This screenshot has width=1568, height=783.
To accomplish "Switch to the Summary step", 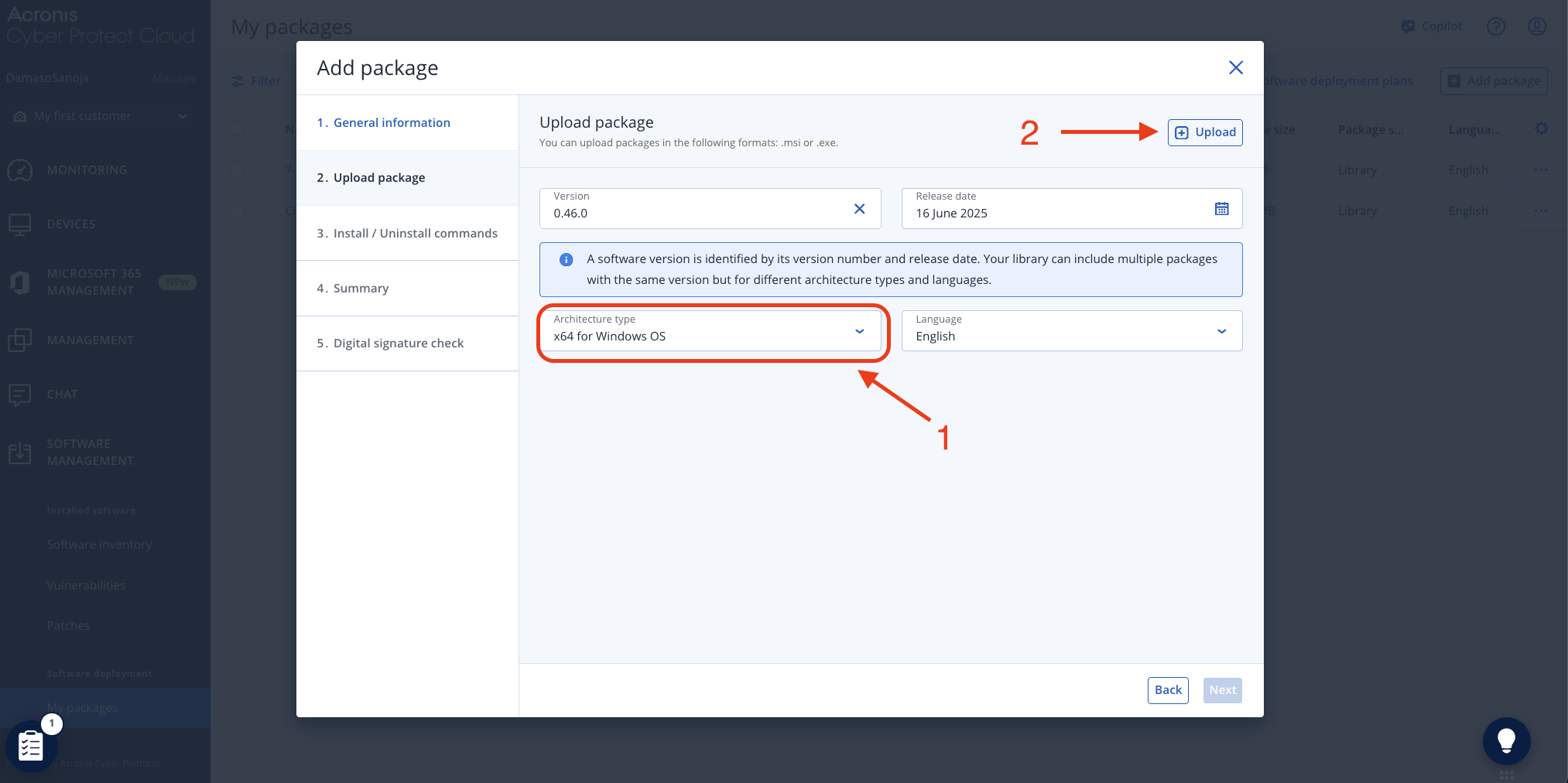I will (x=361, y=288).
